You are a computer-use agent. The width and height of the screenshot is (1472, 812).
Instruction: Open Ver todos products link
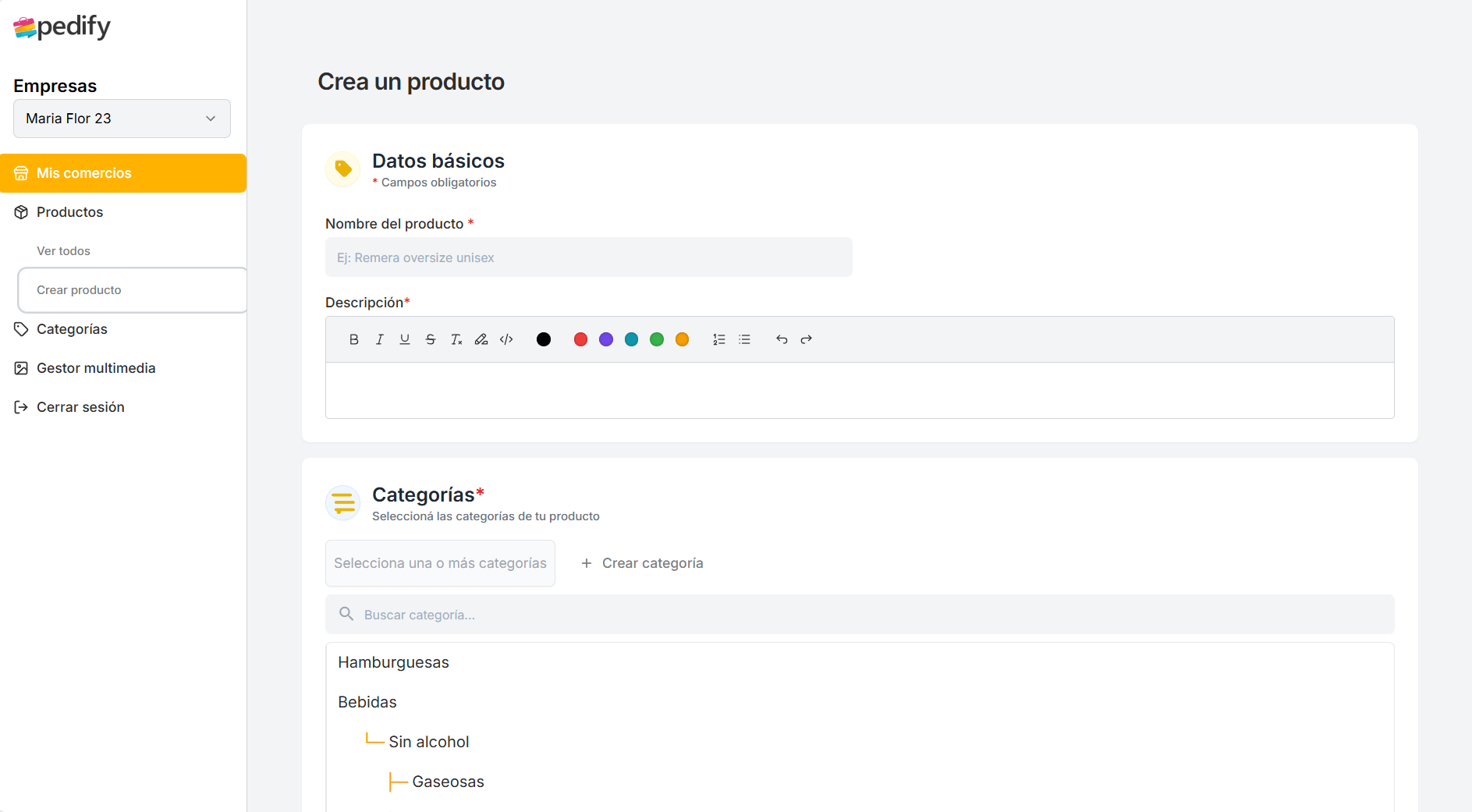pyautogui.click(x=63, y=251)
